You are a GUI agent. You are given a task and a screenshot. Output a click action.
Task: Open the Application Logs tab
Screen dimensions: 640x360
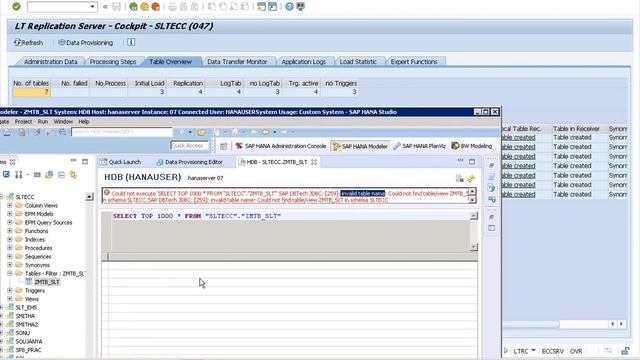303,62
